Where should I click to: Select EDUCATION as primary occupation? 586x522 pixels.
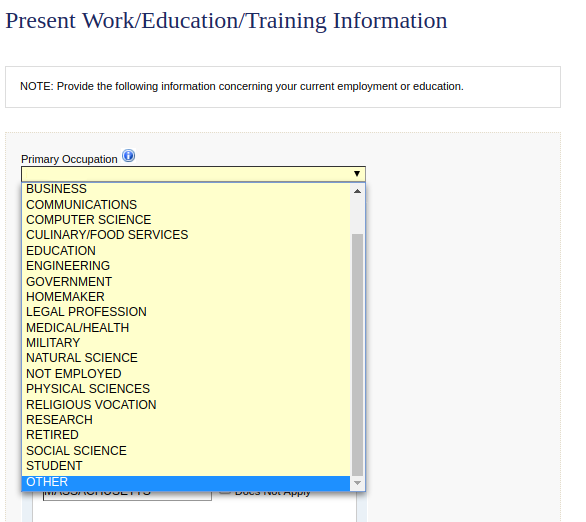coord(186,250)
